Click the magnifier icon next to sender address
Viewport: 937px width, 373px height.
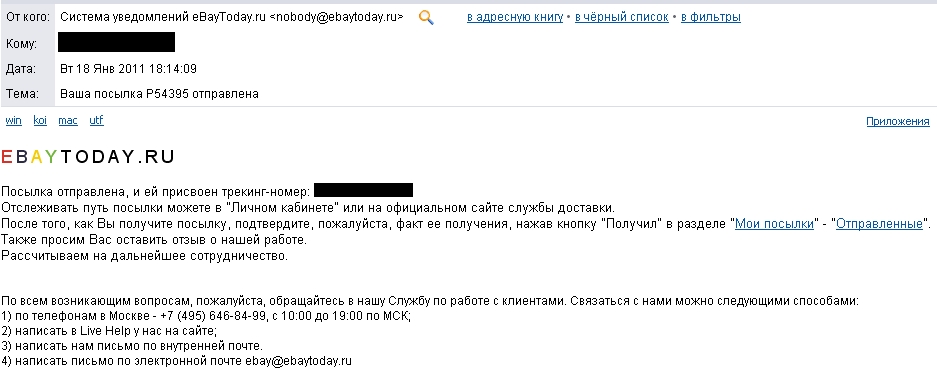point(426,18)
